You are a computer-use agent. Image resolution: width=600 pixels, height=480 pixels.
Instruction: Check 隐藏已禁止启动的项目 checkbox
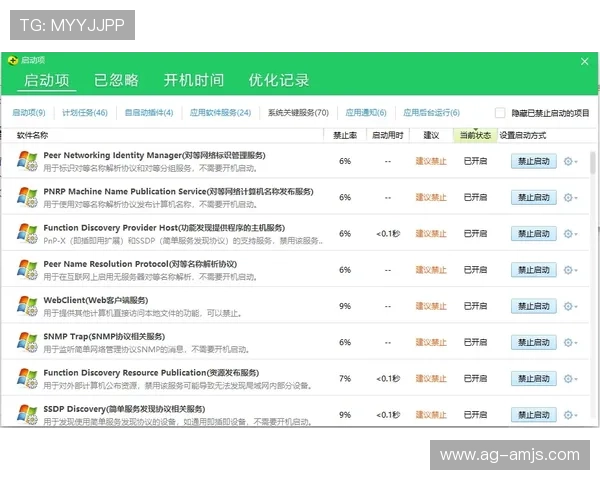pyautogui.click(x=500, y=113)
